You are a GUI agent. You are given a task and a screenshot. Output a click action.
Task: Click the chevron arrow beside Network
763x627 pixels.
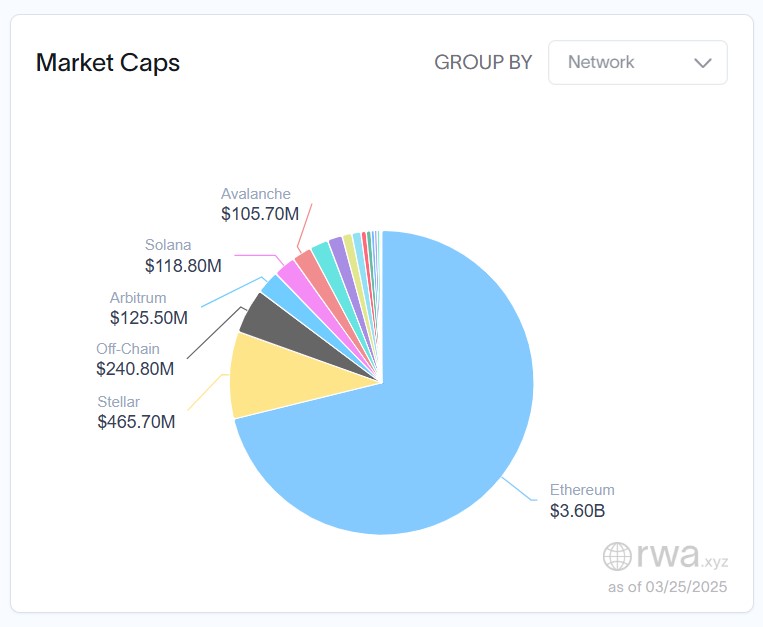coord(703,63)
